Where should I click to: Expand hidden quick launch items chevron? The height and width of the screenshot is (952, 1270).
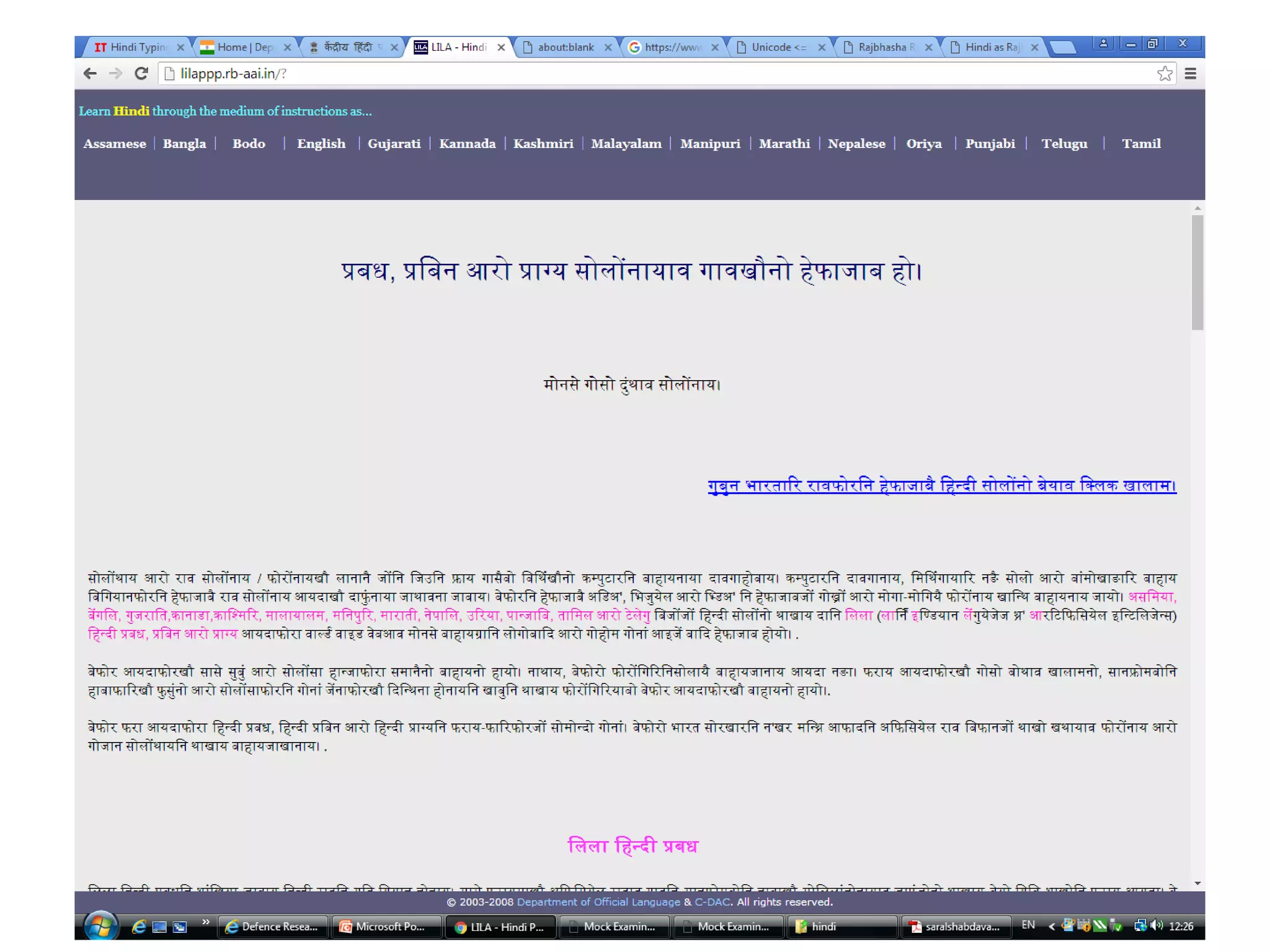205,922
